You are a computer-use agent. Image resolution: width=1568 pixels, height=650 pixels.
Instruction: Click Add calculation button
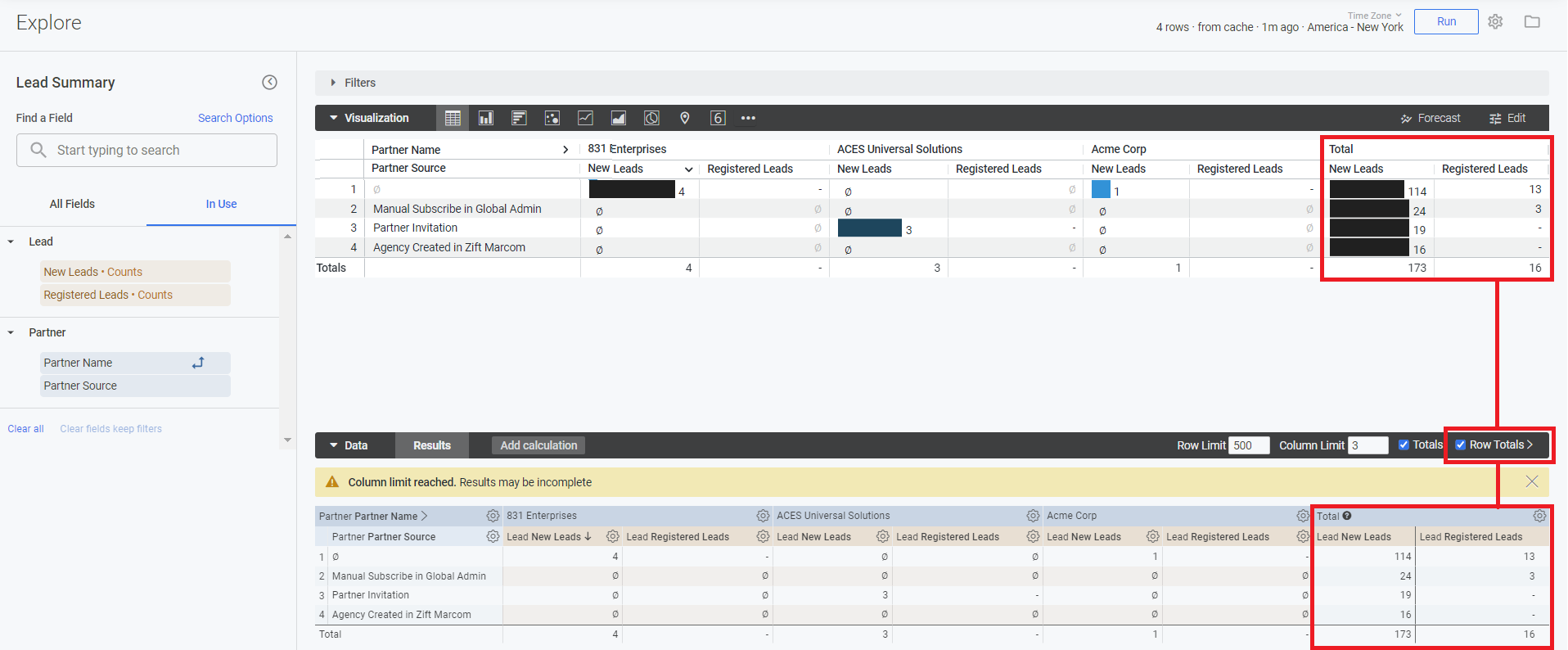pos(538,445)
